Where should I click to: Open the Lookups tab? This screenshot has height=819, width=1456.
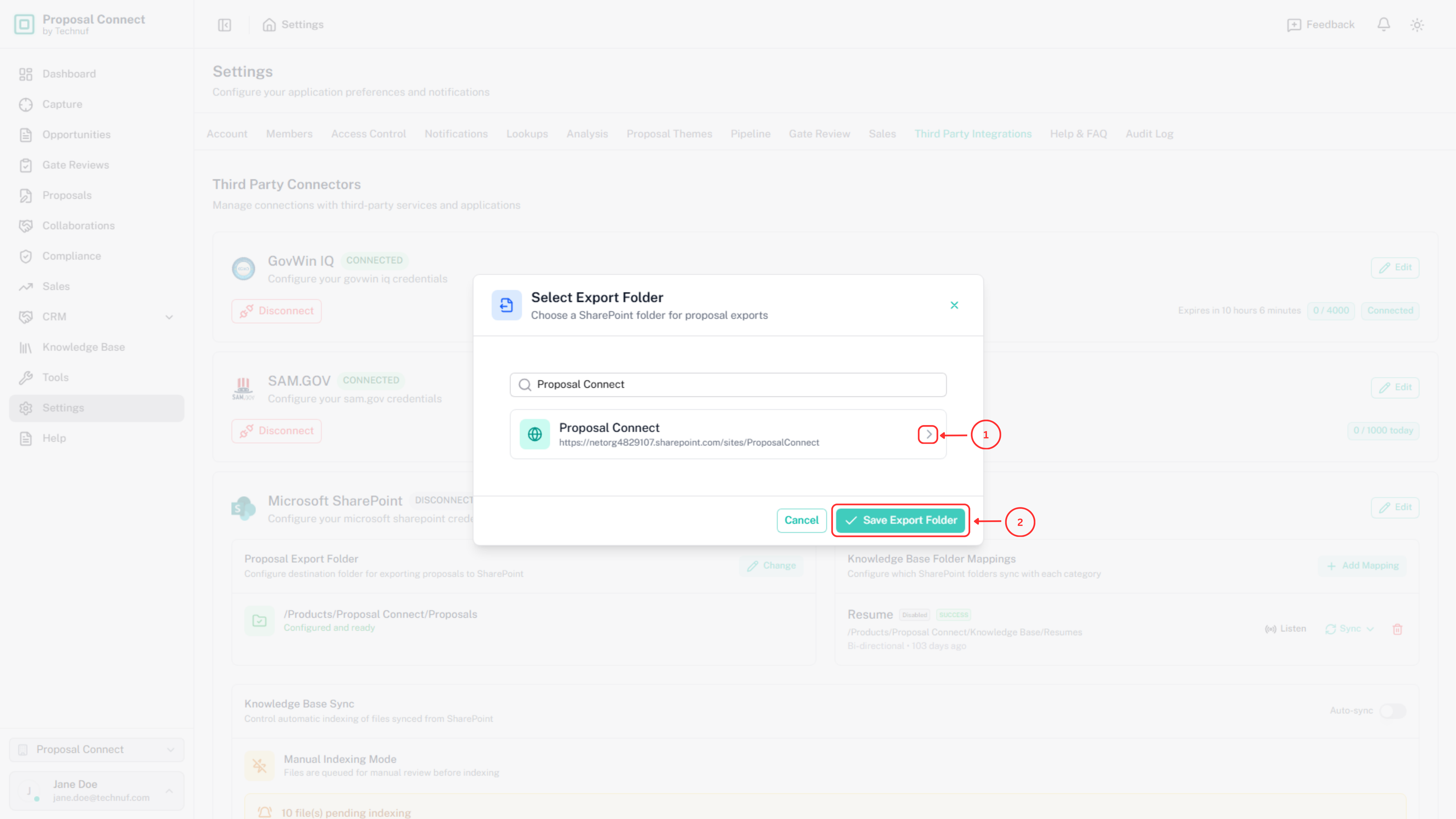pos(527,134)
